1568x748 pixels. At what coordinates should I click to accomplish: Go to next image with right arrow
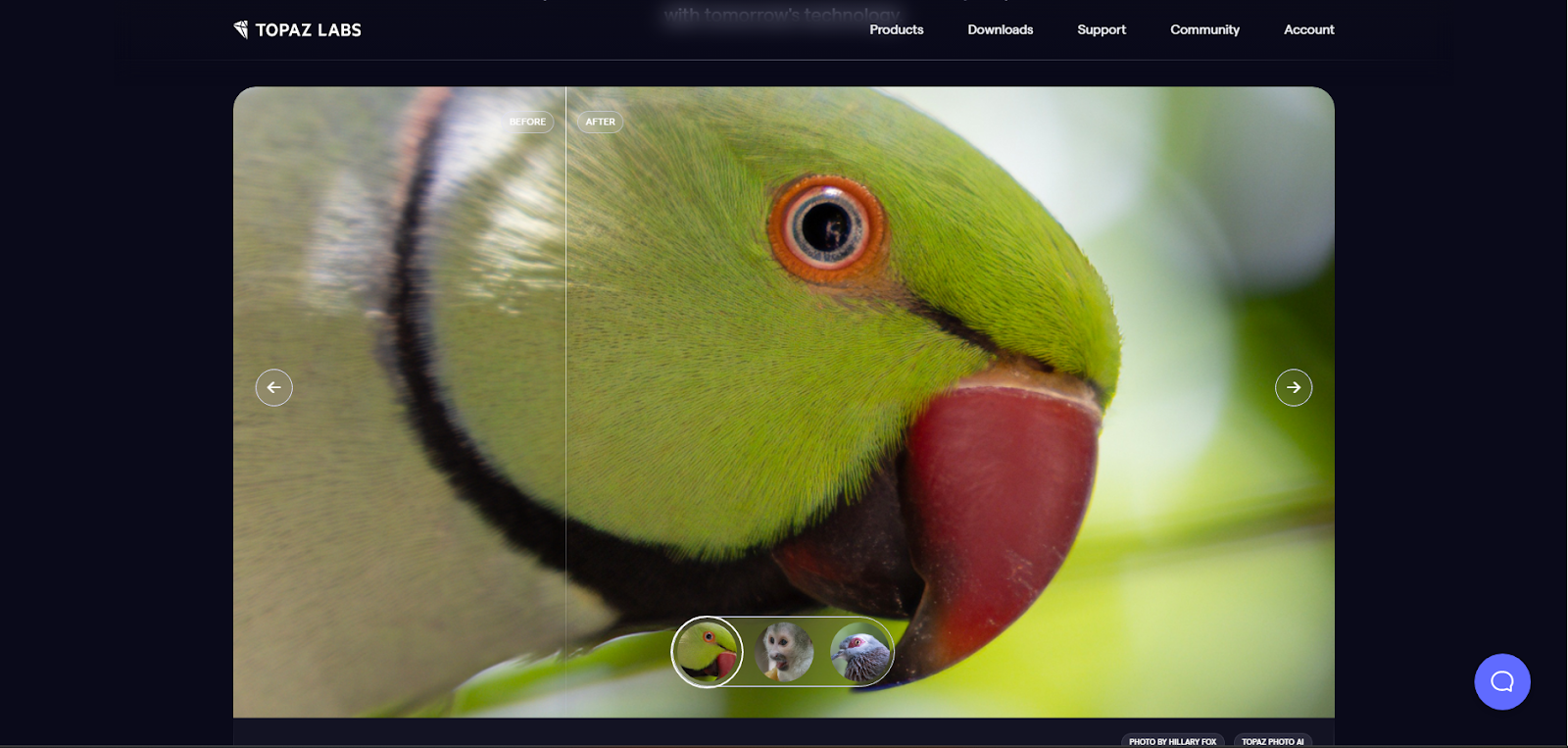click(1294, 387)
